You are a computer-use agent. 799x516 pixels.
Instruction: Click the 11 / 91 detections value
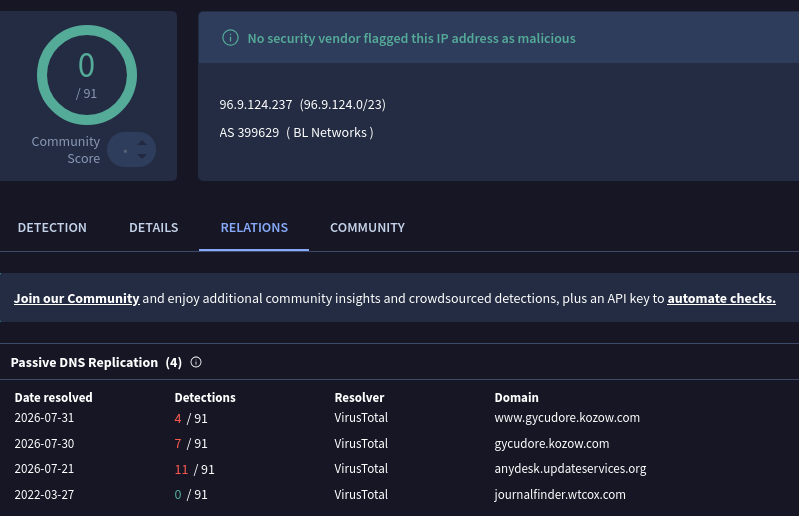pos(194,470)
